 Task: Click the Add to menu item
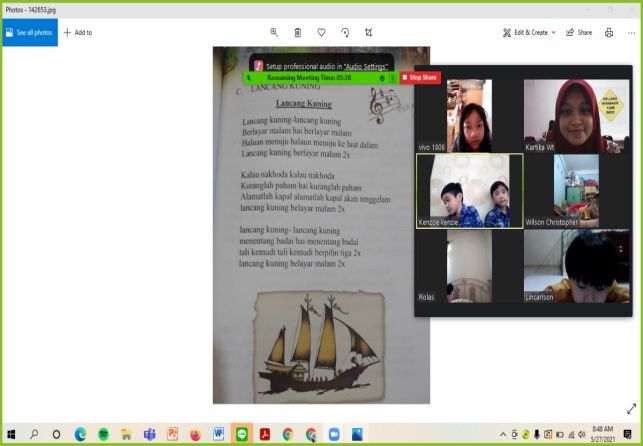tap(78, 32)
